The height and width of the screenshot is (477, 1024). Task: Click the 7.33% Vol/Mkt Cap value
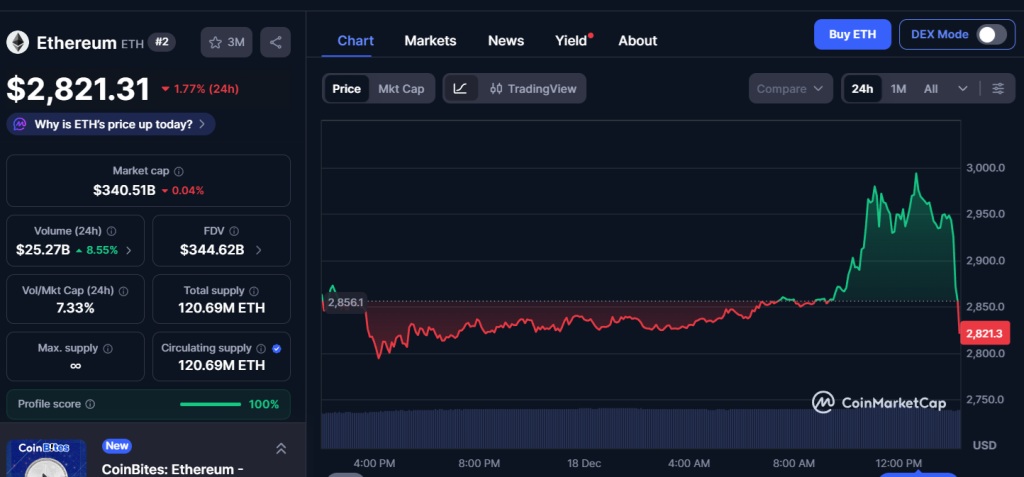pos(75,308)
